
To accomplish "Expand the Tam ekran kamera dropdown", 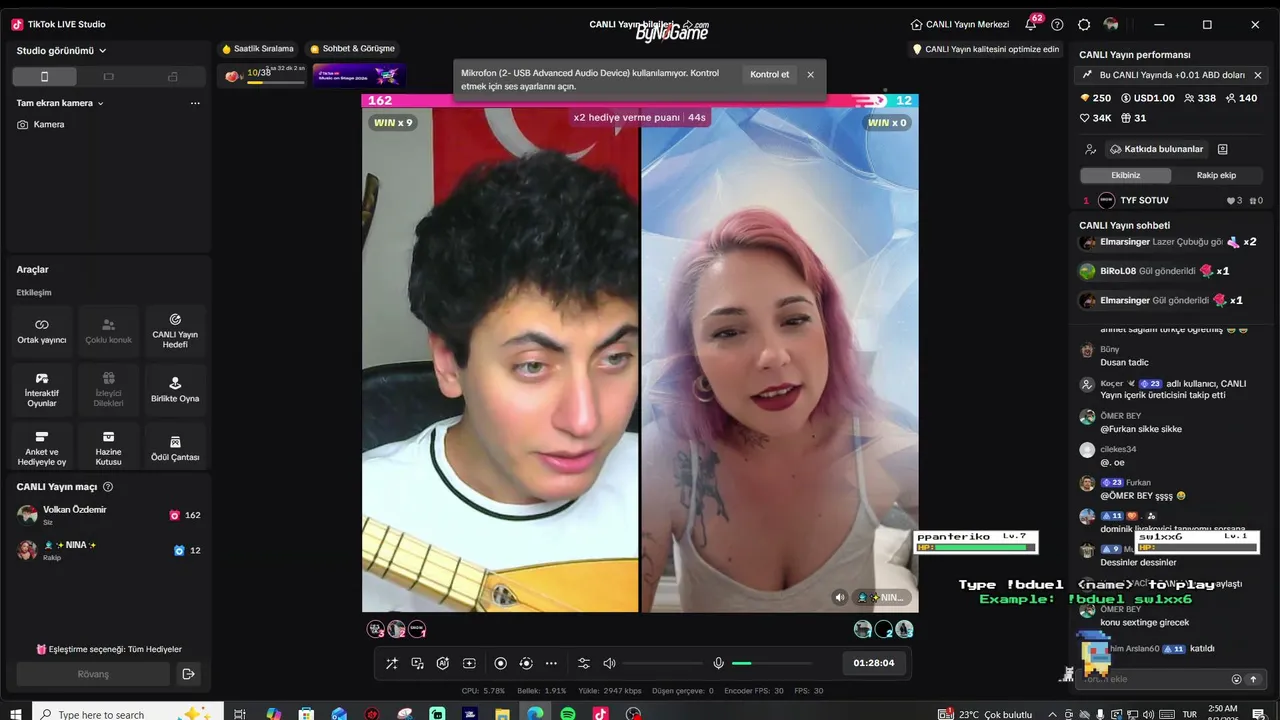I will pos(60,103).
